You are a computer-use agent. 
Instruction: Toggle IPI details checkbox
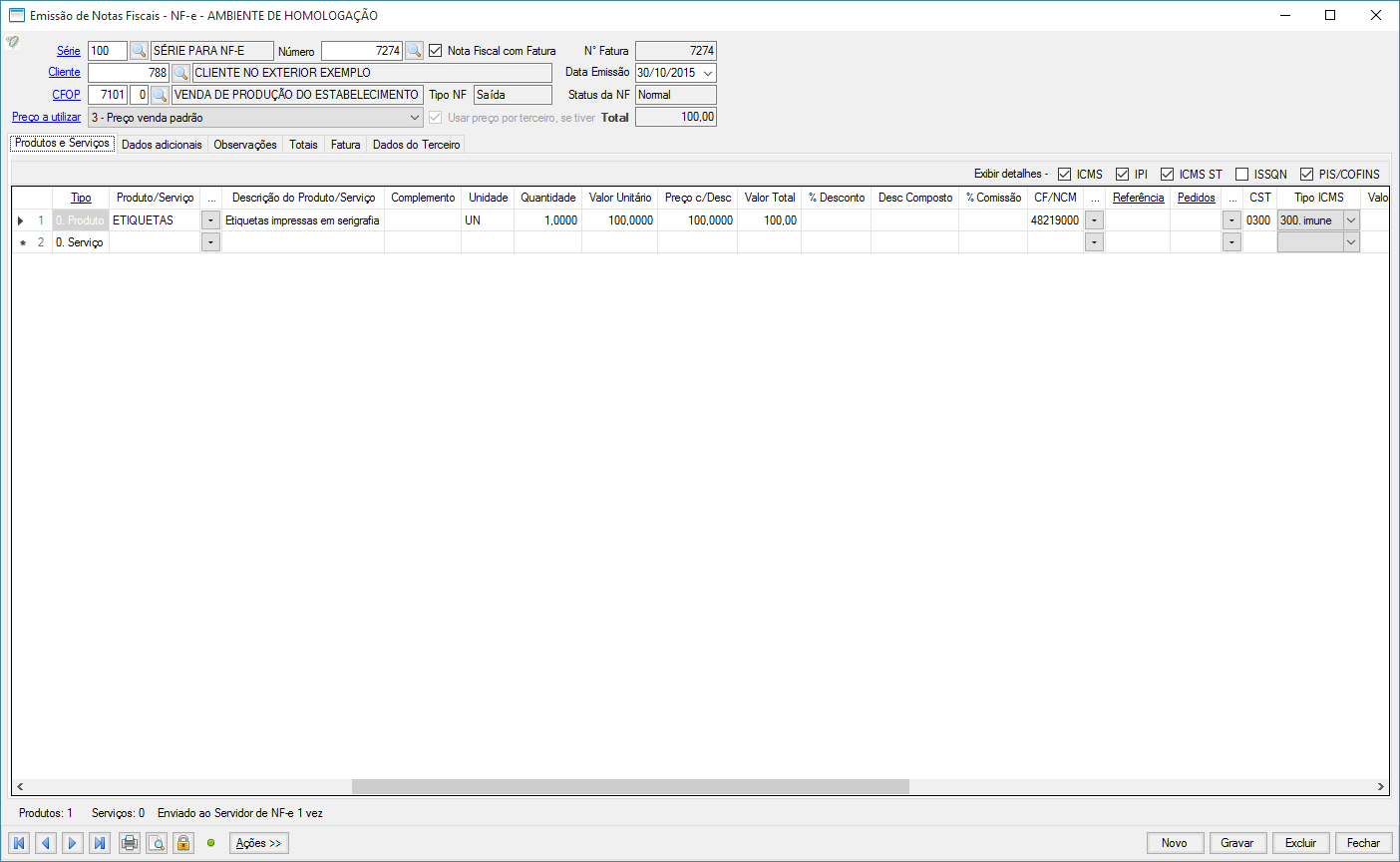coord(1123,174)
